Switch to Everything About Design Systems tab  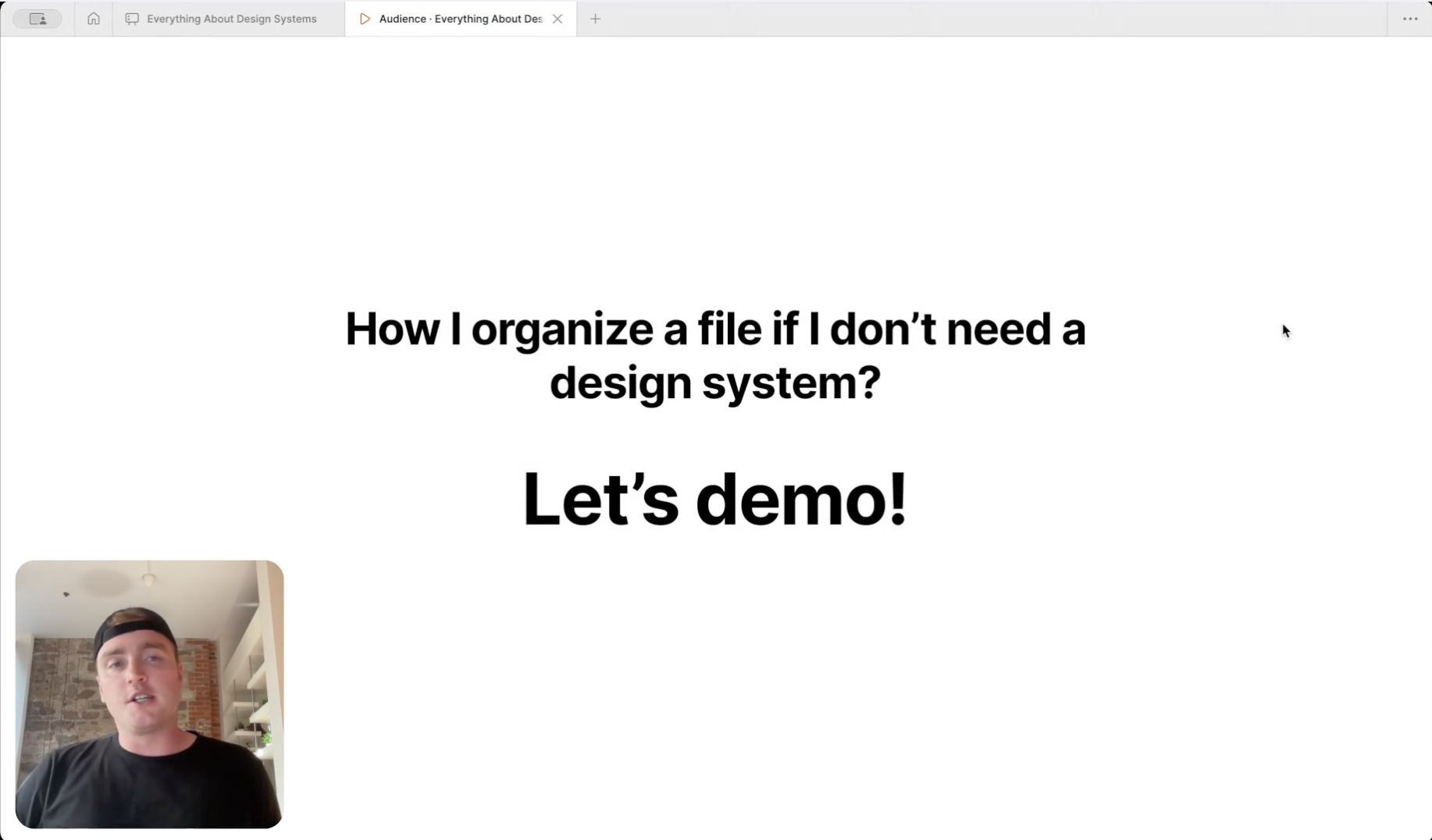229,19
